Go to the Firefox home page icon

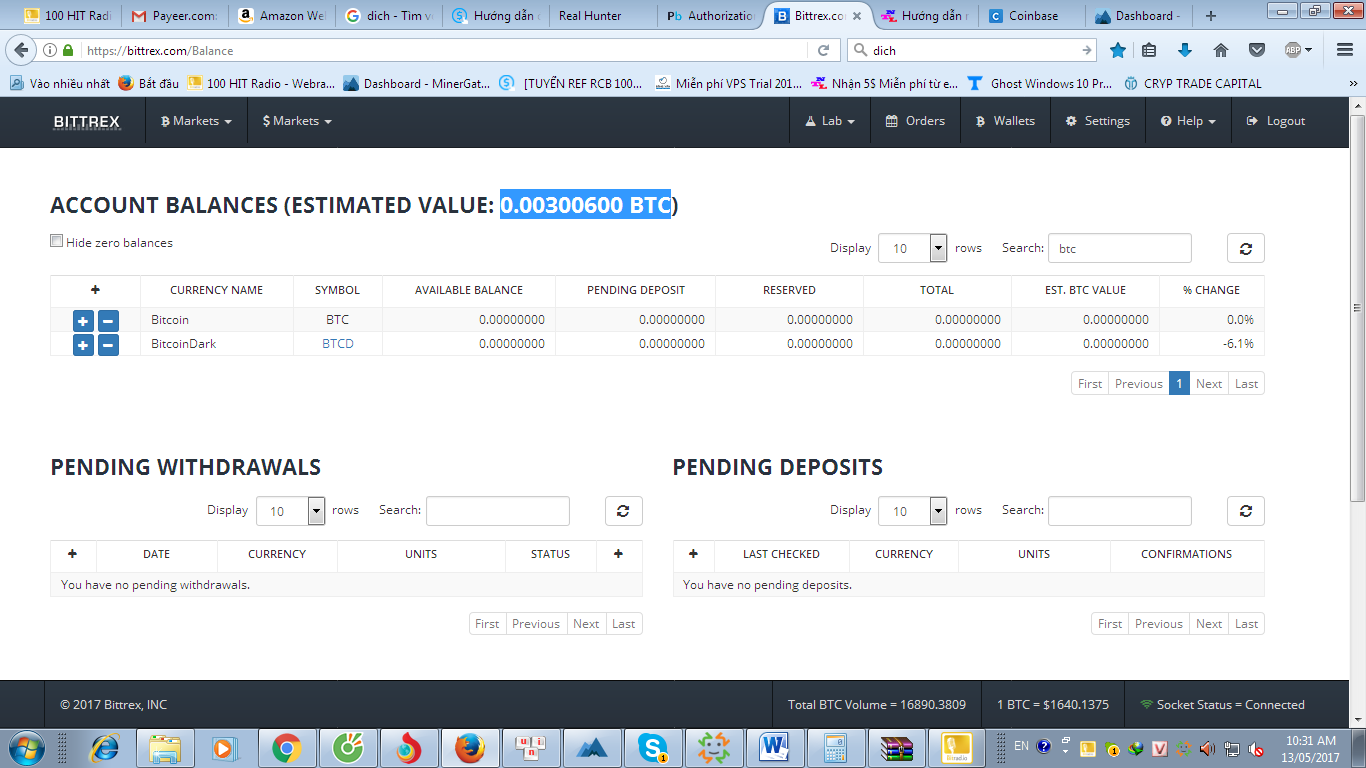tap(1221, 50)
